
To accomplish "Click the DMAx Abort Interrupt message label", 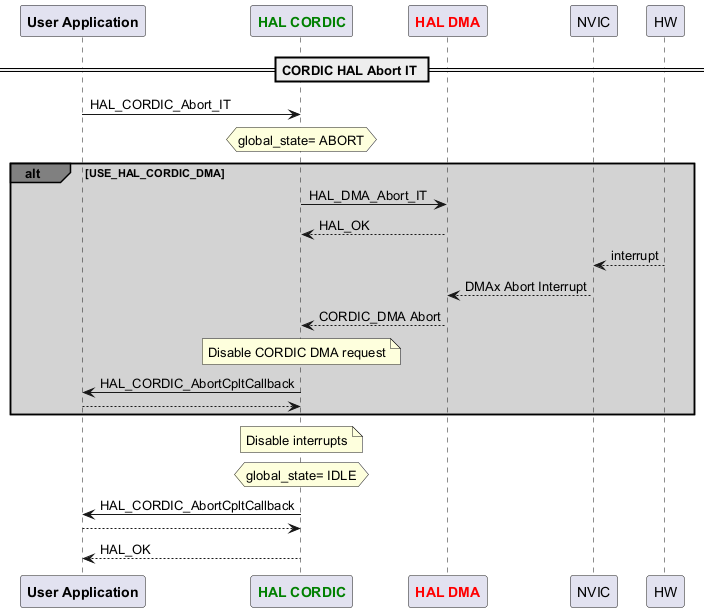I will coord(526,287).
